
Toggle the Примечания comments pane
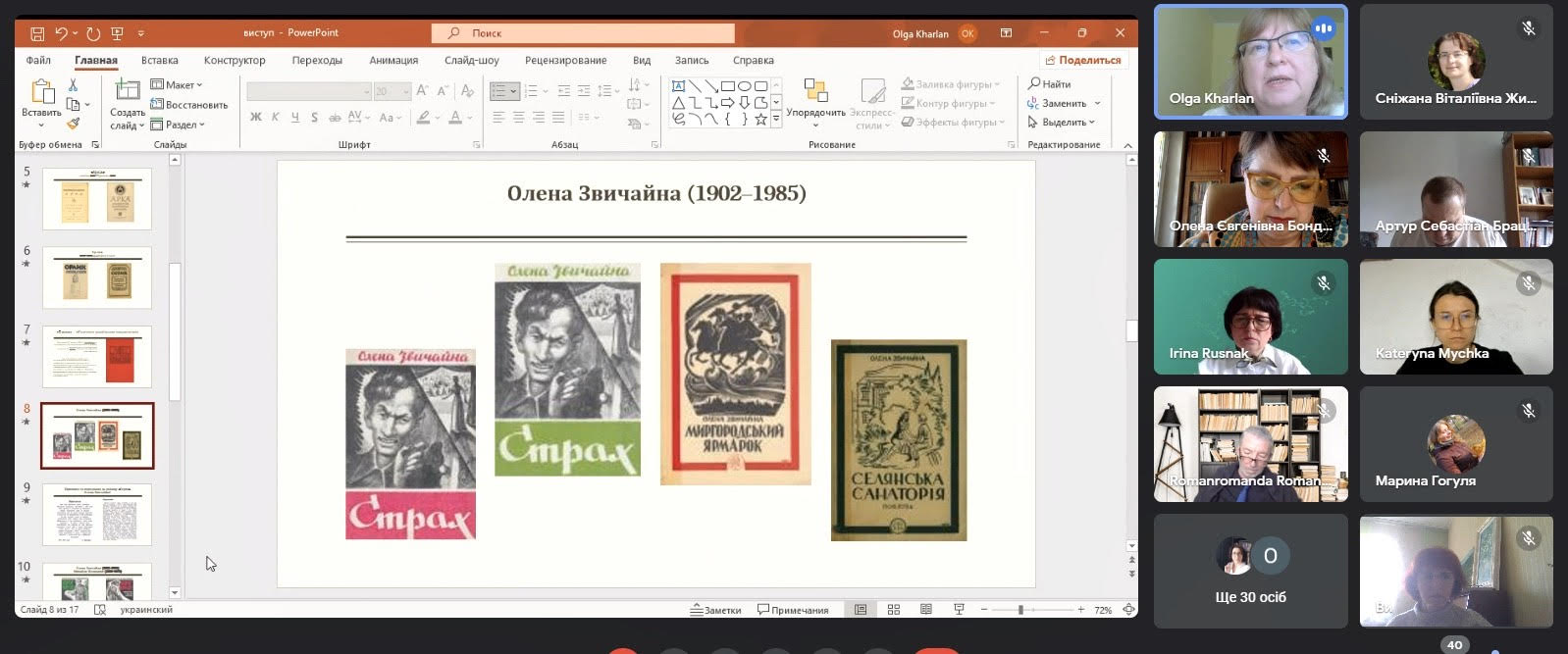pos(793,610)
